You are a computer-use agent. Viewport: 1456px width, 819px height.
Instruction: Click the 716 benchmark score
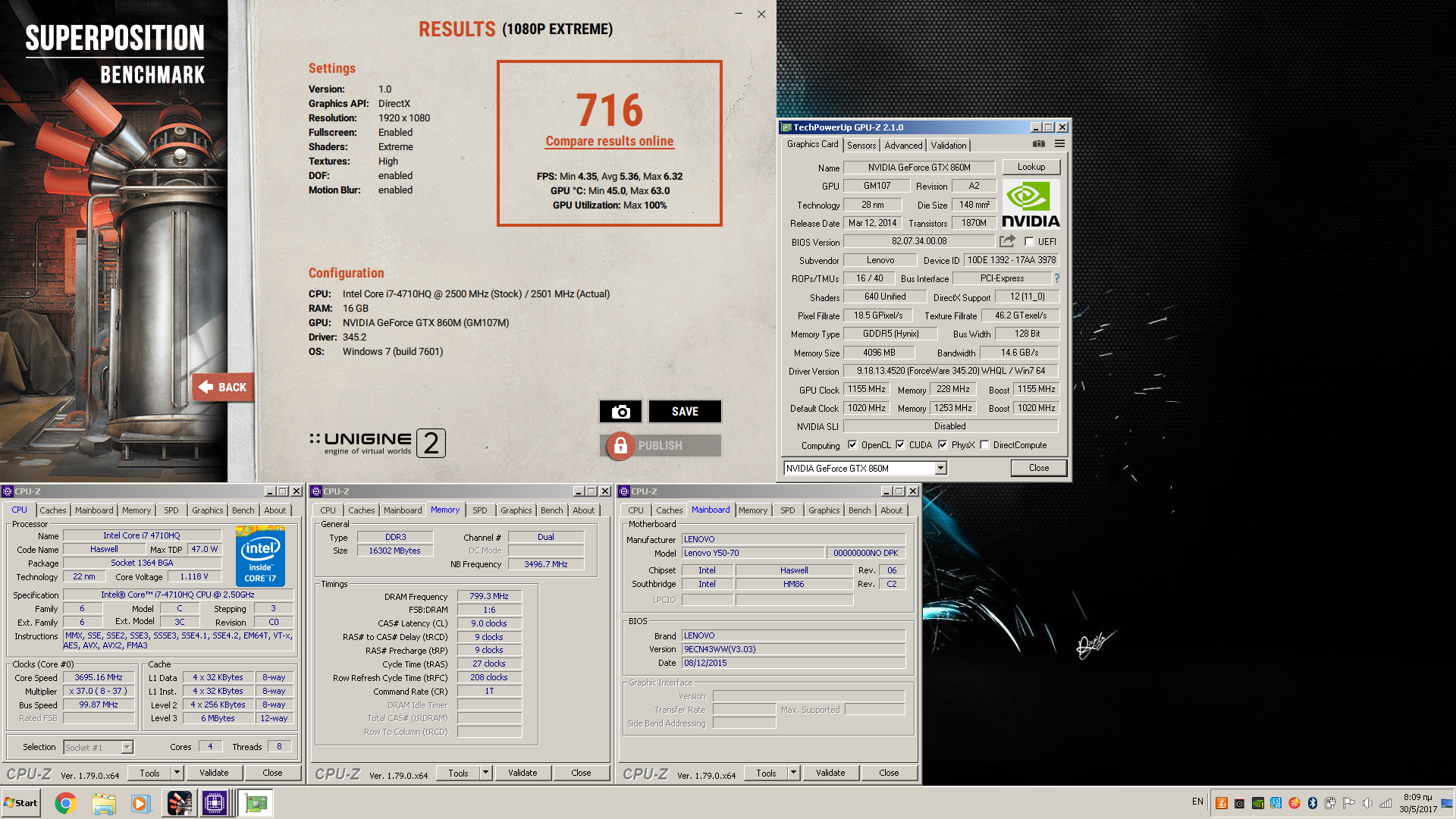tap(609, 110)
